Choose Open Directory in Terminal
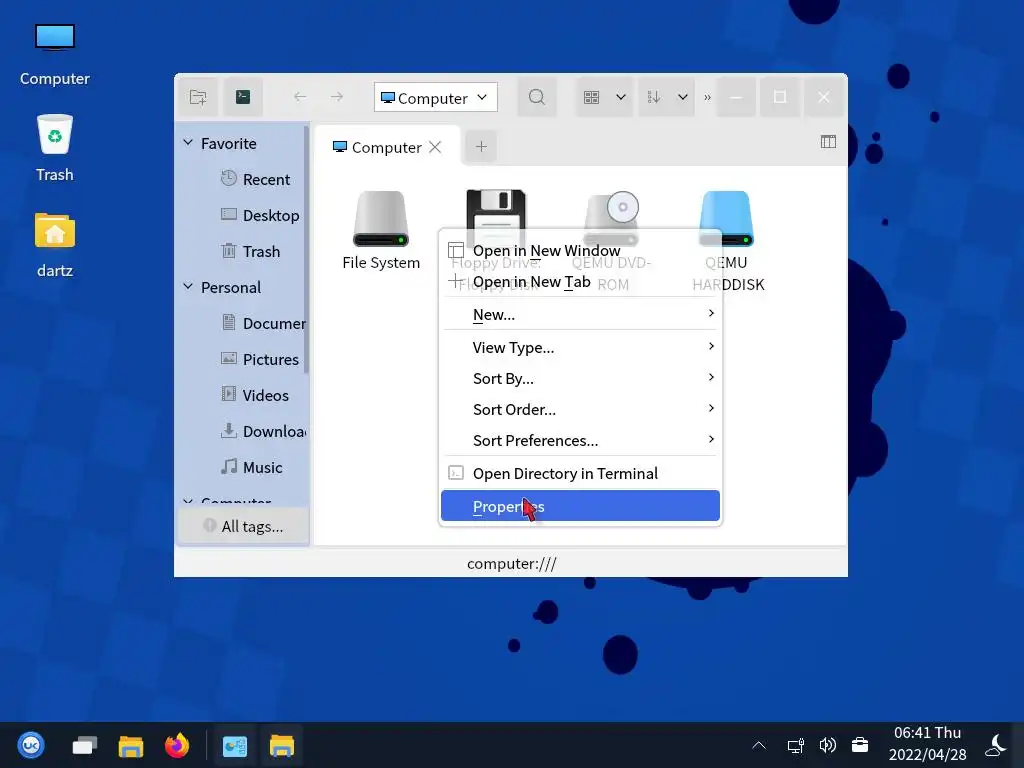 point(580,473)
